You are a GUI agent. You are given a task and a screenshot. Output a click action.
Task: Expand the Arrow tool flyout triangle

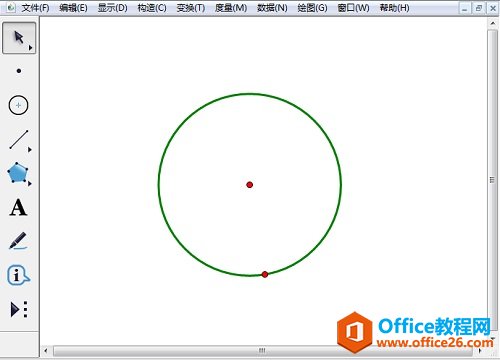pyautogui.click(x=31, y=48)
